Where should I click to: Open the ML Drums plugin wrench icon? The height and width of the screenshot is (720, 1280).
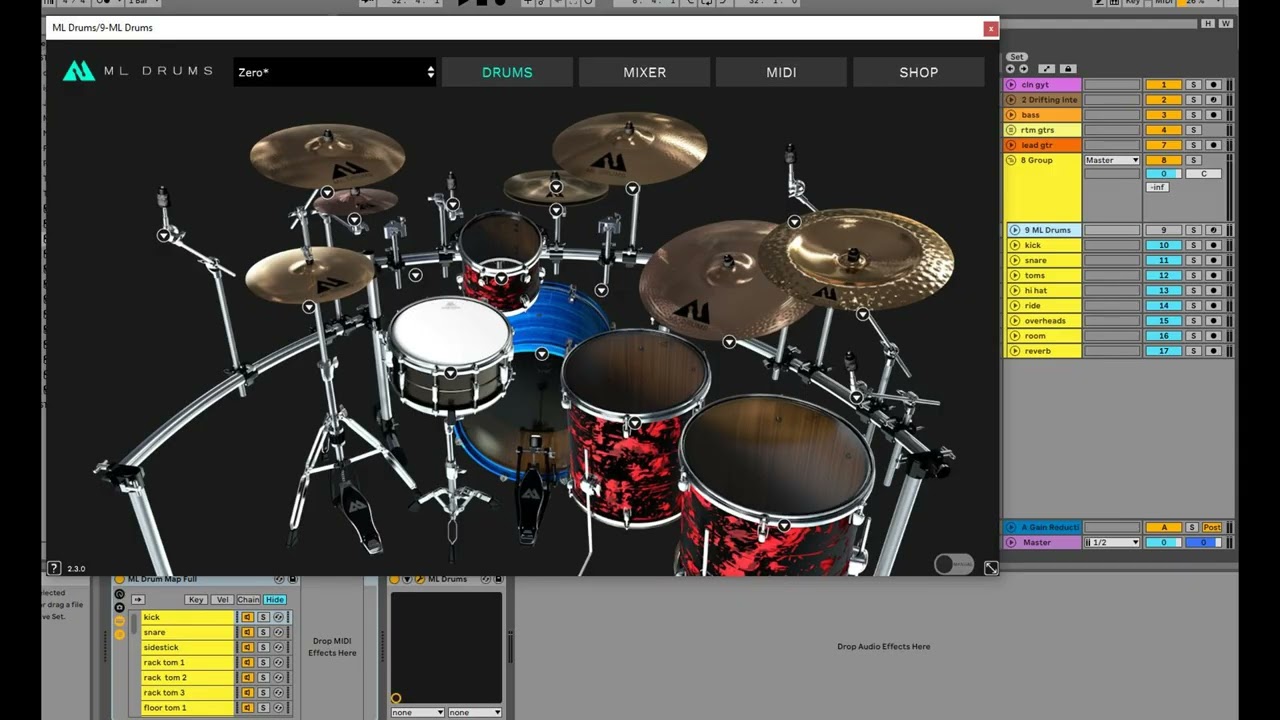pyautogui.click(x=420, y=579)
